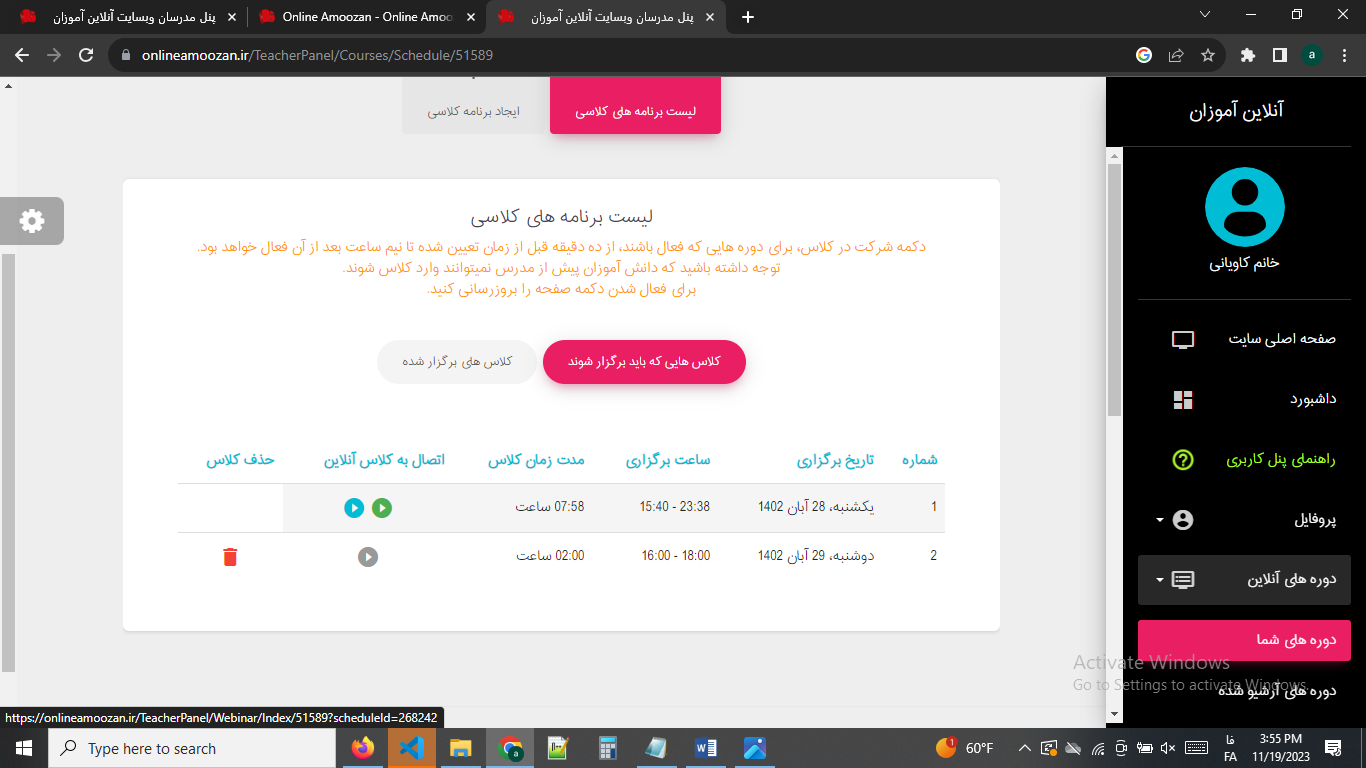Click the gray play icon in row 2
The height and width of the screenshot is (768, 1366).
point(368,557)
